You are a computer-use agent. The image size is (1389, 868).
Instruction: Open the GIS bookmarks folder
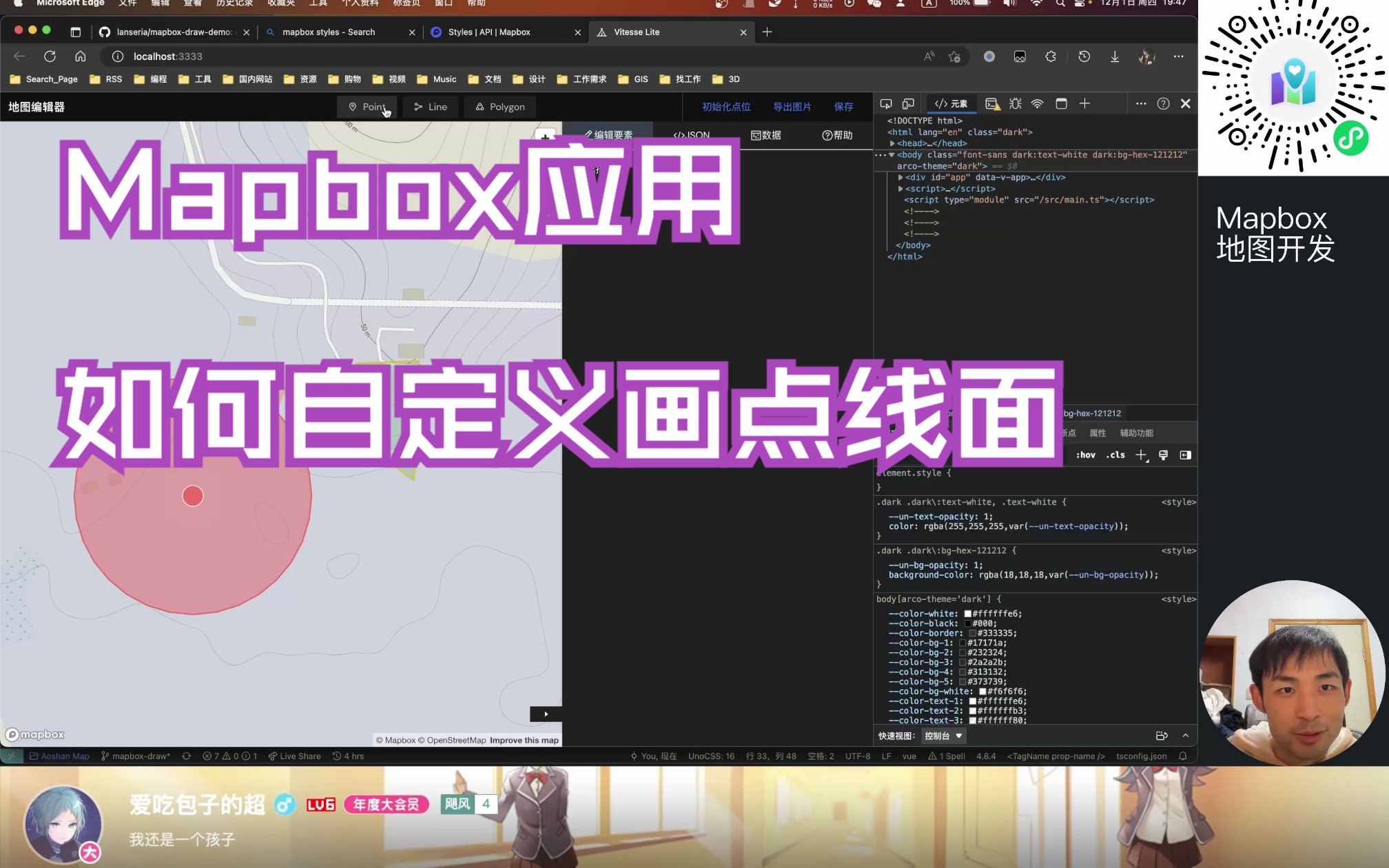632,79
